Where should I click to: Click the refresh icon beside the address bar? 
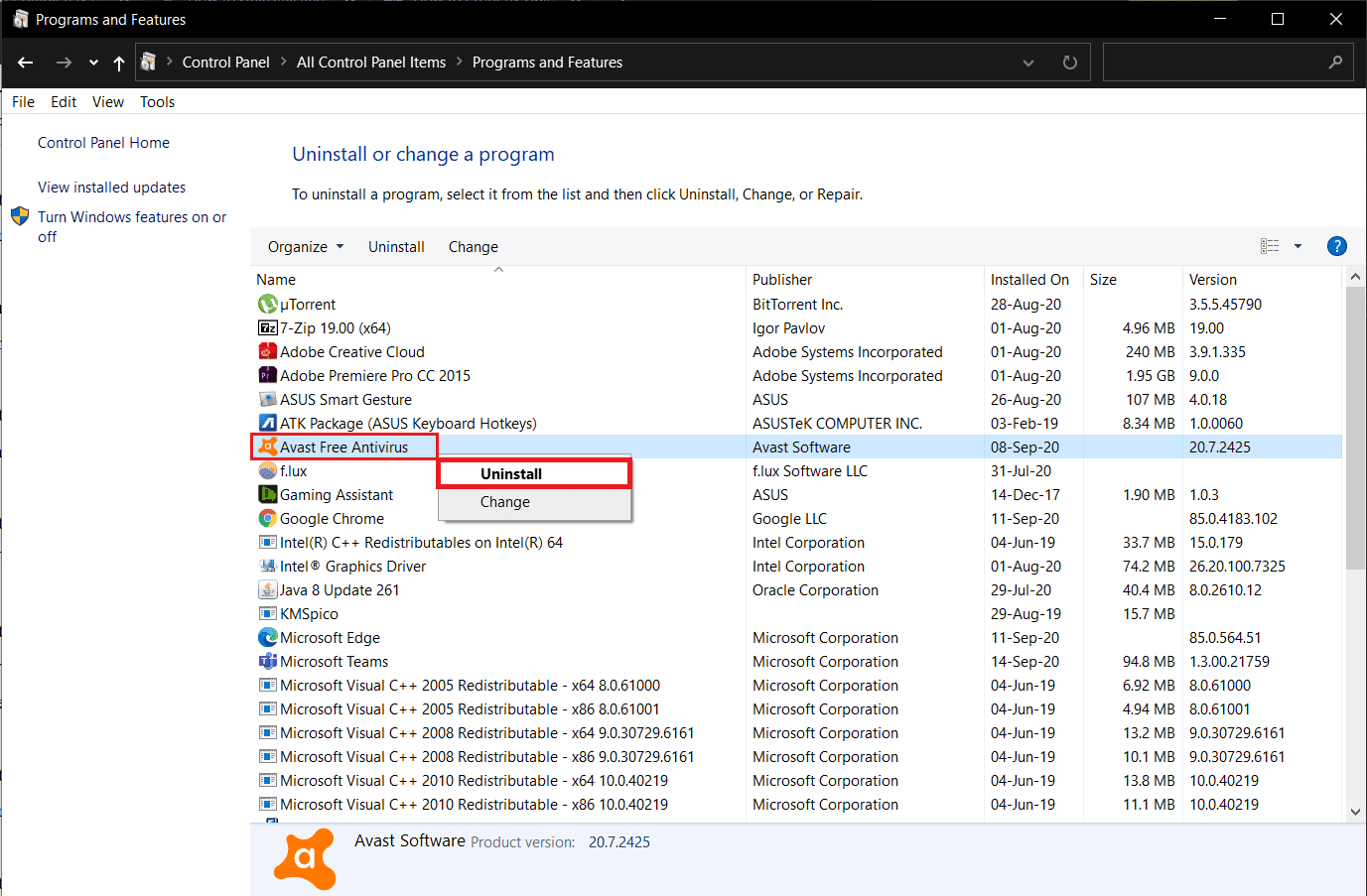click(1069, 62)
